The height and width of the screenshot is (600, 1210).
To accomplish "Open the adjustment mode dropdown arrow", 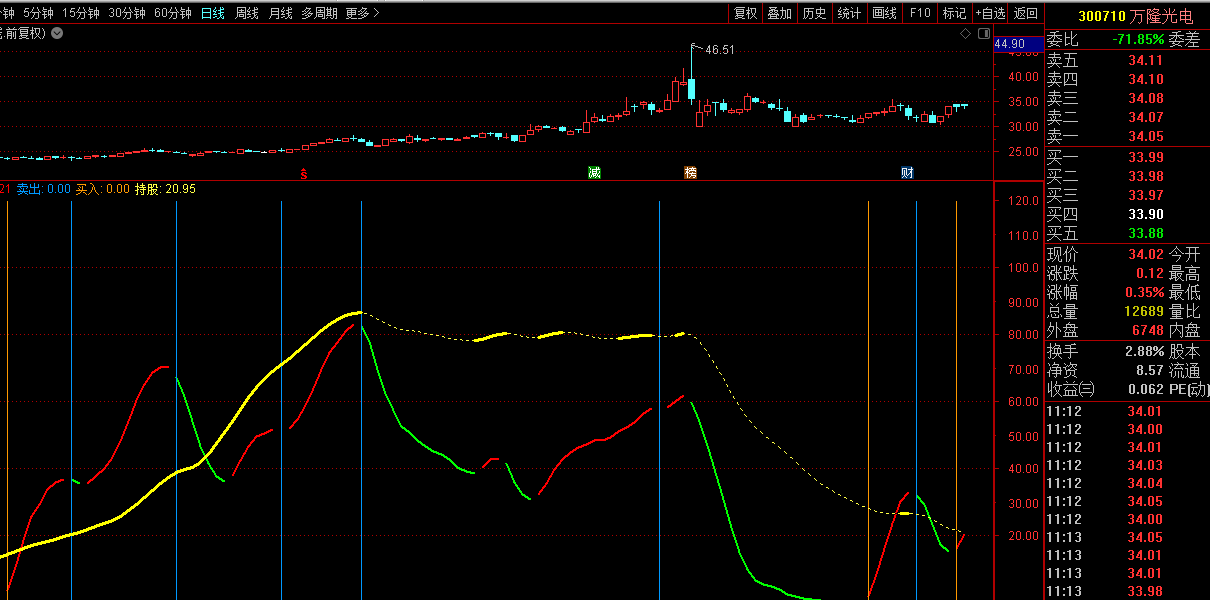I will (57, 33).
